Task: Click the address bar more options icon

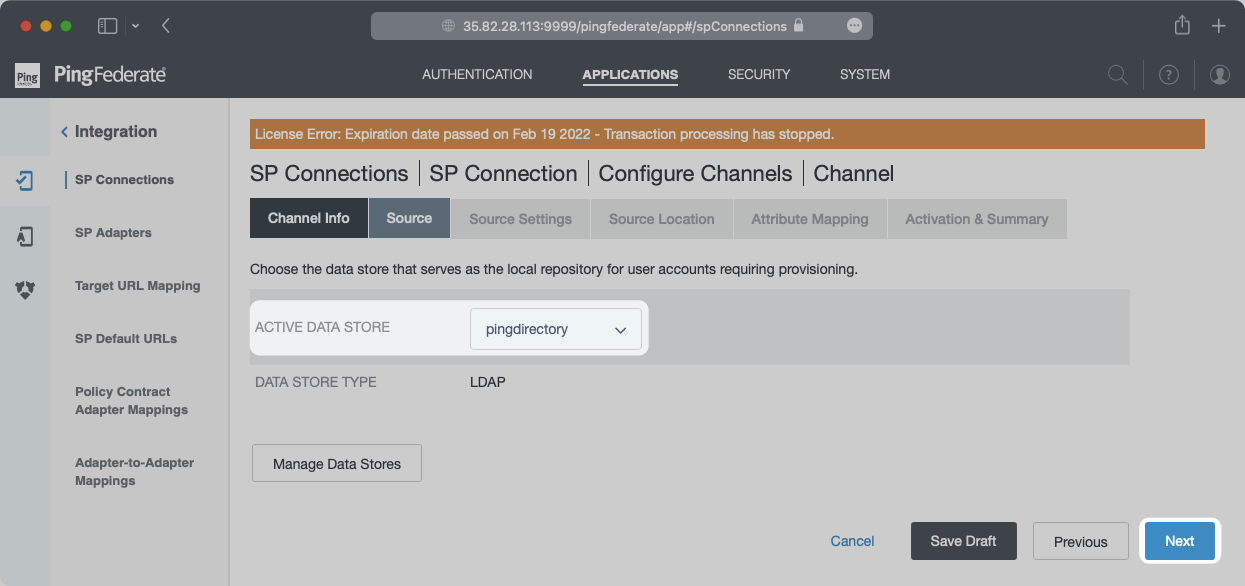Action: pyautogui.click(x=854, y=26)
